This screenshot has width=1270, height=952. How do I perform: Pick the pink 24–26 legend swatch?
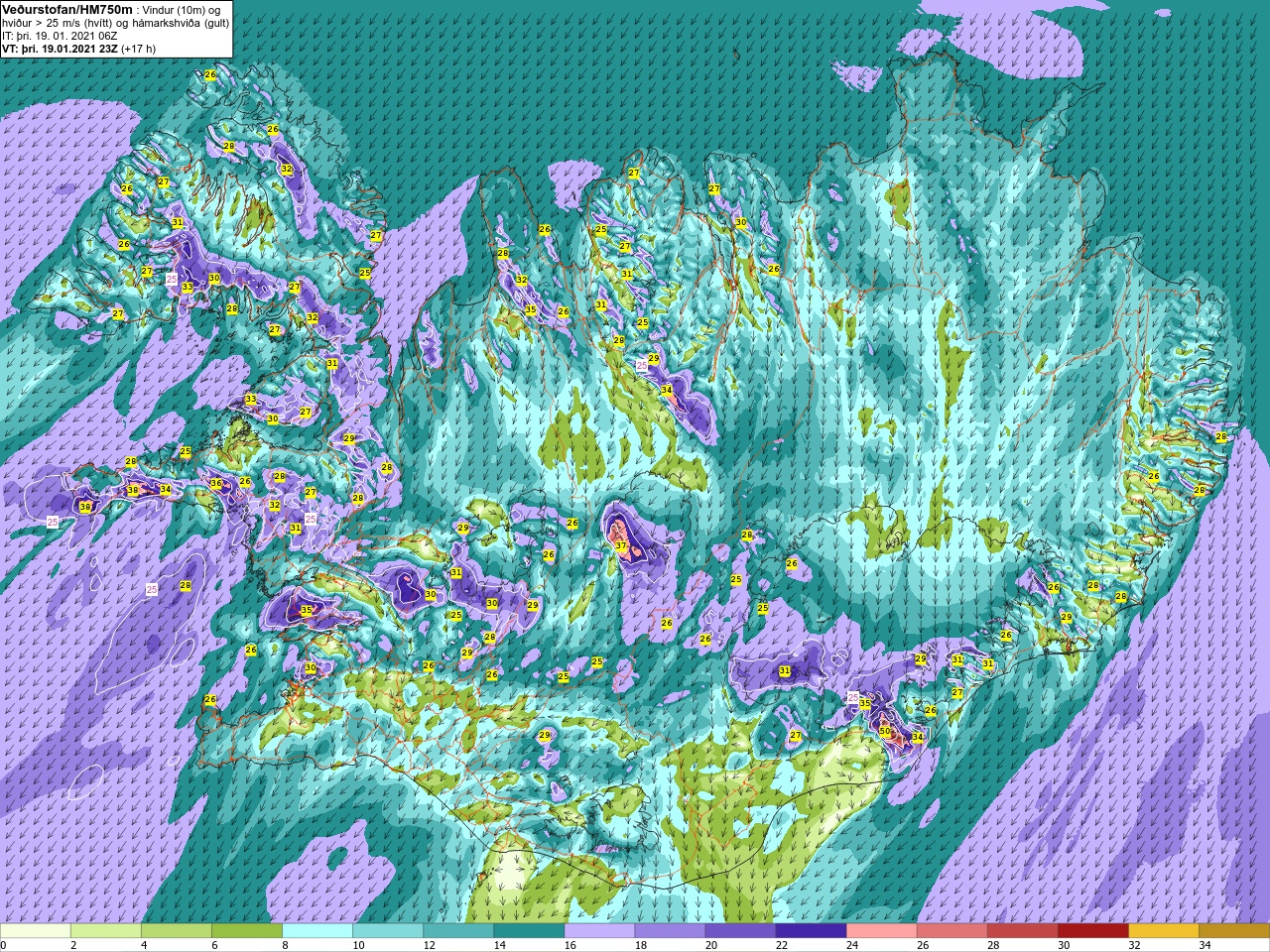881,931
